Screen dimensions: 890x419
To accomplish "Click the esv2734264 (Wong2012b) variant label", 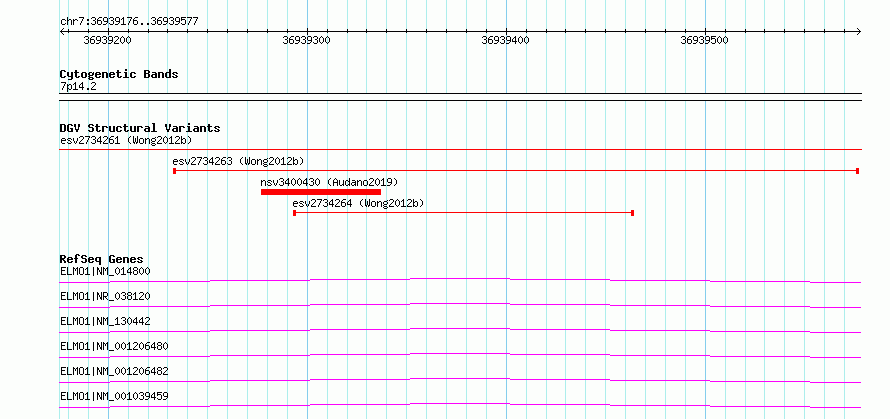I will pyautogui.click(x=358, y=203).
